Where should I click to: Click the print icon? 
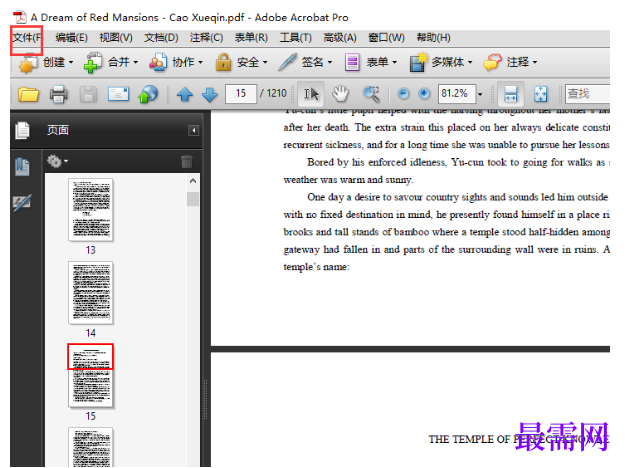58,94
